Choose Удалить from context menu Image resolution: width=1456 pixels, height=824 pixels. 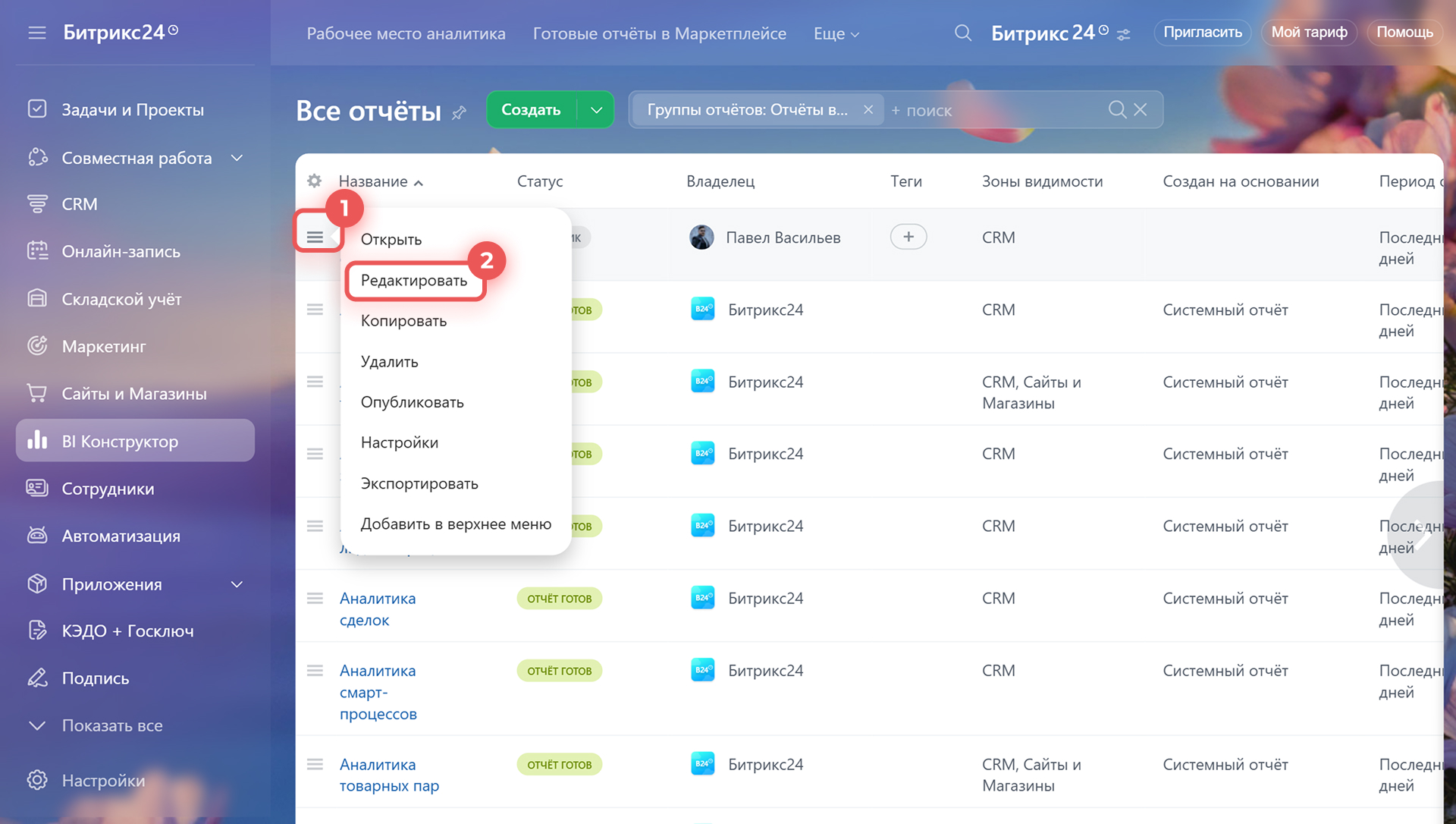390,361
